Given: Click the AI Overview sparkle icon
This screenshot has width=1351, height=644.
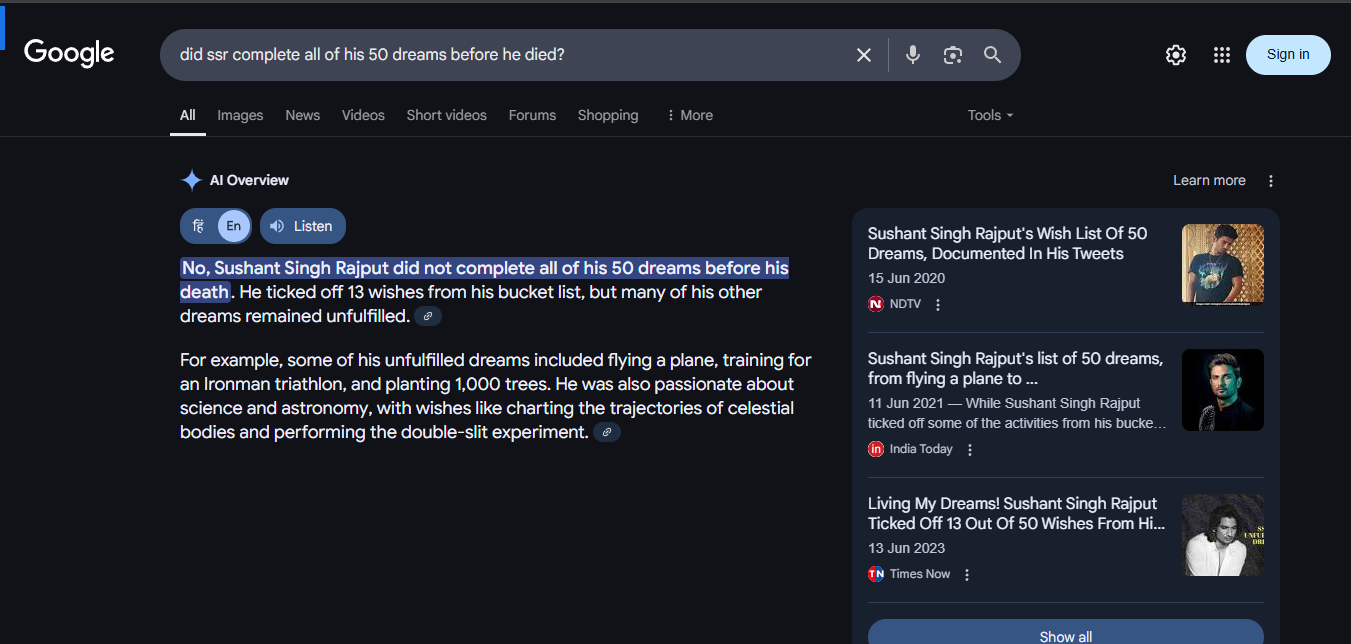Looking at the screenshot, I should [191, 180].
